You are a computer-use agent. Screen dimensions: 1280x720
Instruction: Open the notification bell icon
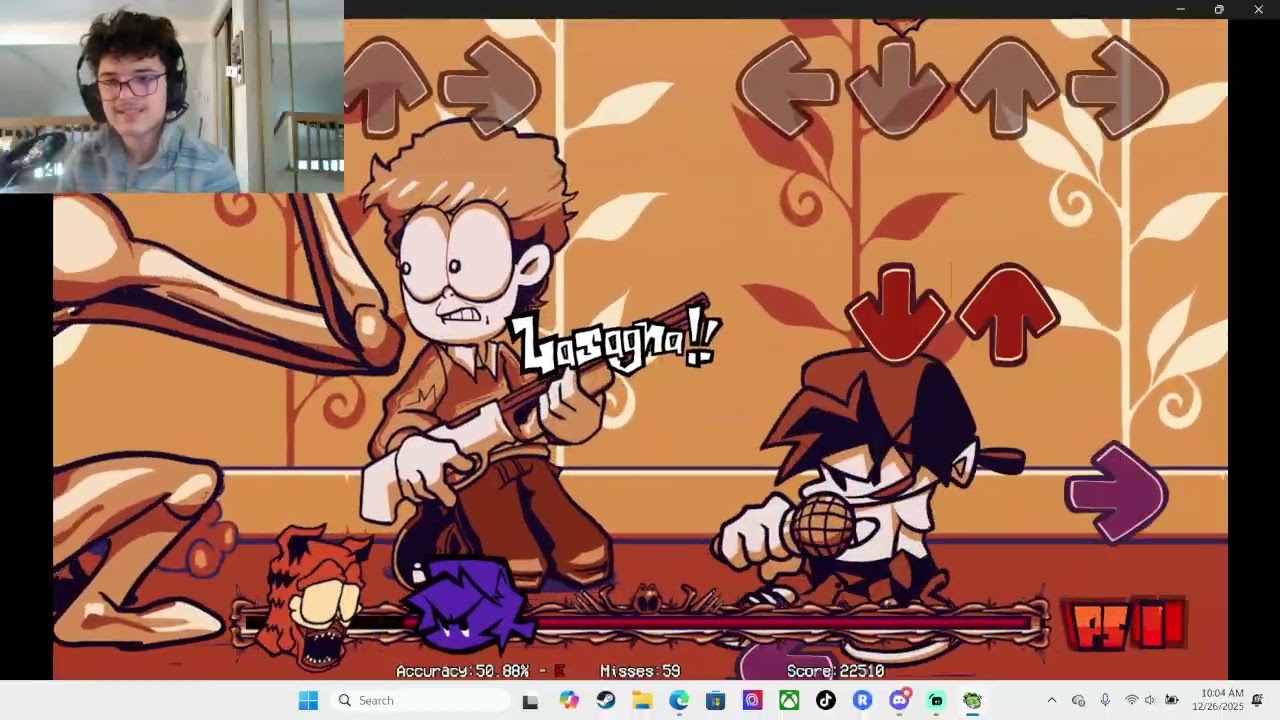click(1258, 700)
